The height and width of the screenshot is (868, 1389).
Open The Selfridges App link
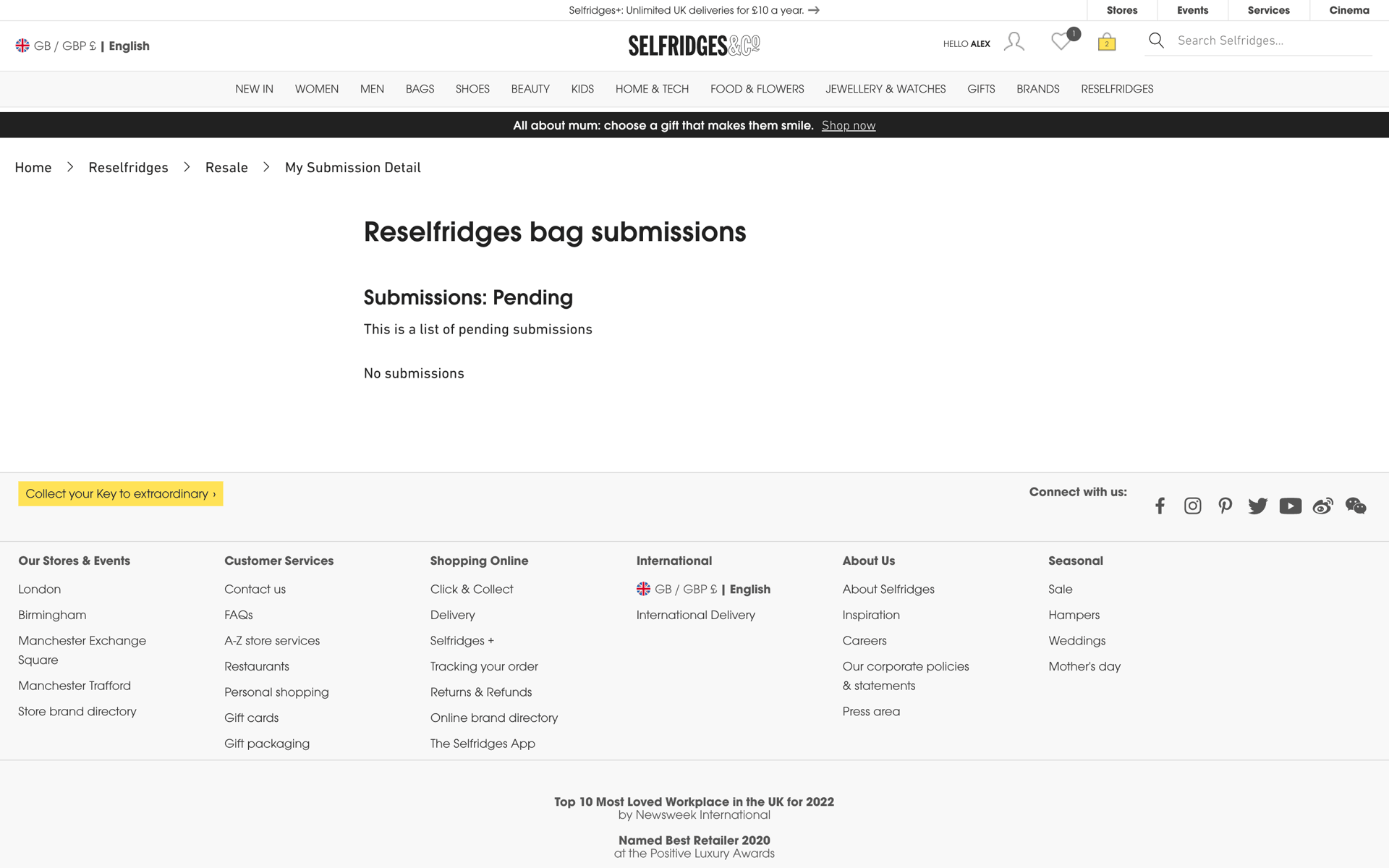pos(483,744)
